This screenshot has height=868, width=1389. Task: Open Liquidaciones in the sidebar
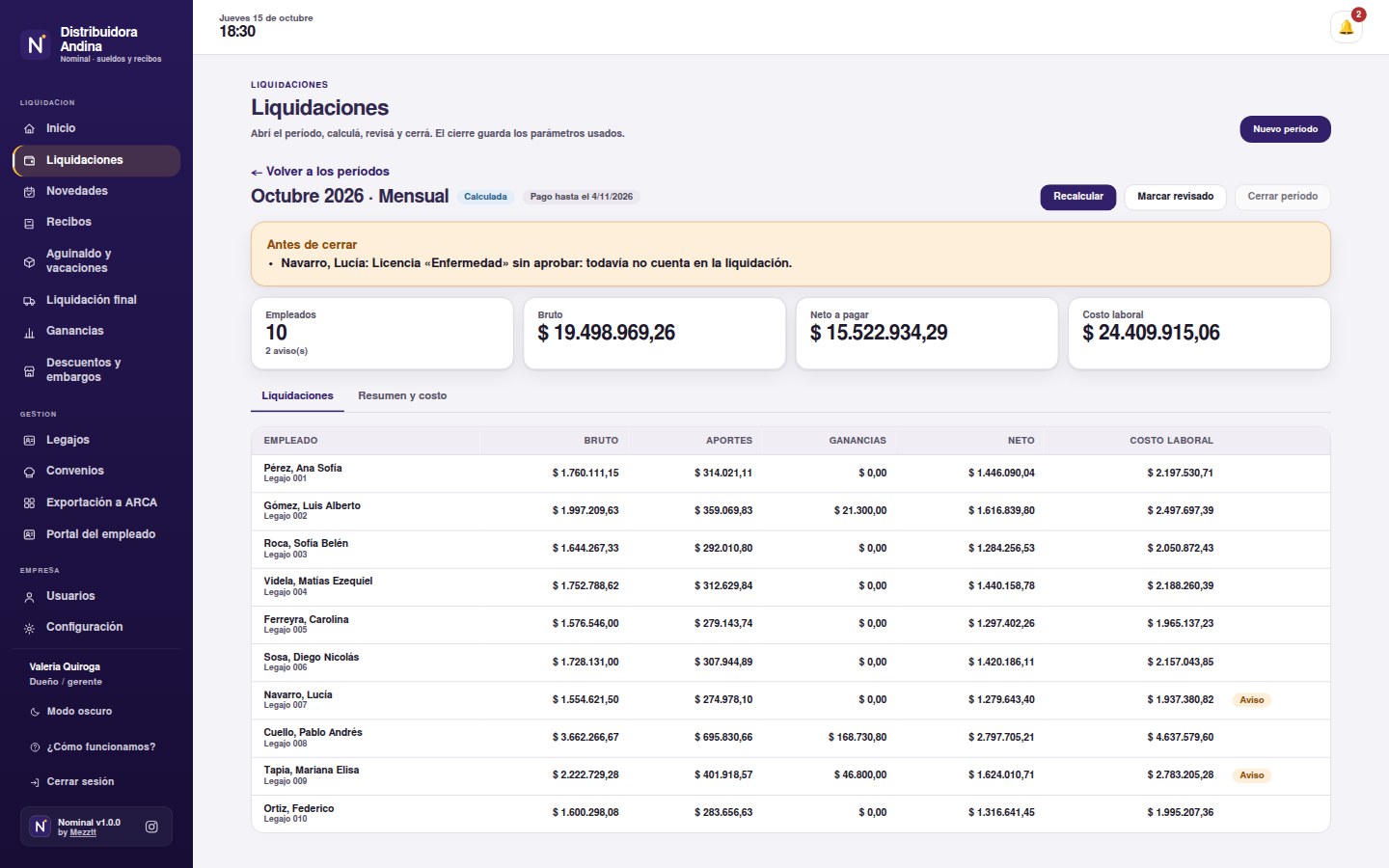tap(96, 160)
